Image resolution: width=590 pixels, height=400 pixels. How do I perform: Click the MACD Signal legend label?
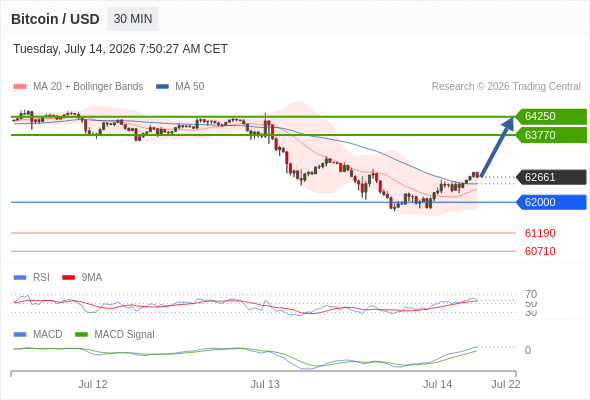click(125, 334)
